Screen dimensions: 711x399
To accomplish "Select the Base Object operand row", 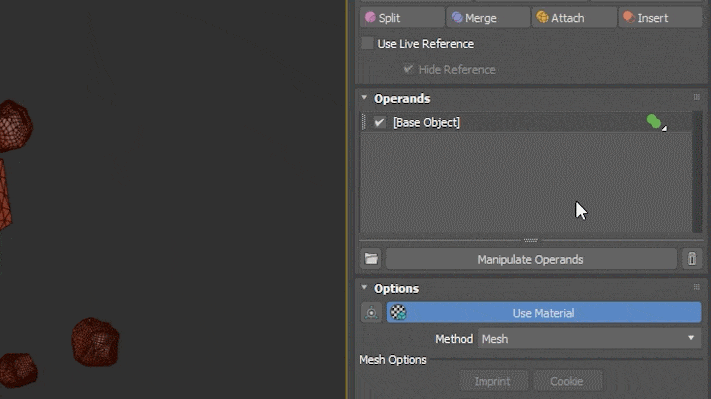I will pos(526,122).
